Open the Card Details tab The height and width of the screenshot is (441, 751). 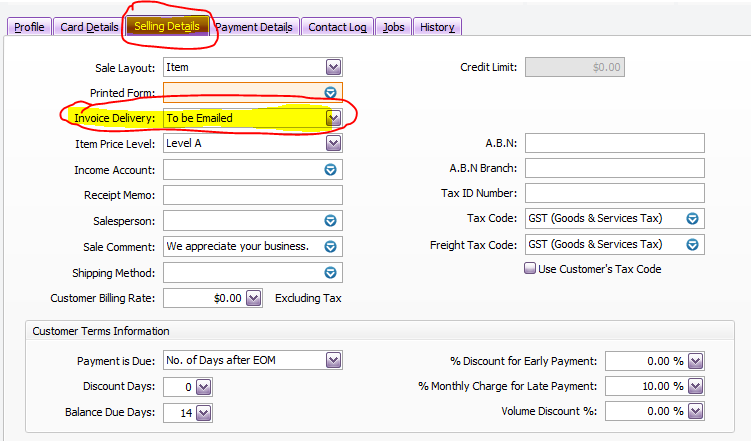coord(89,27)
